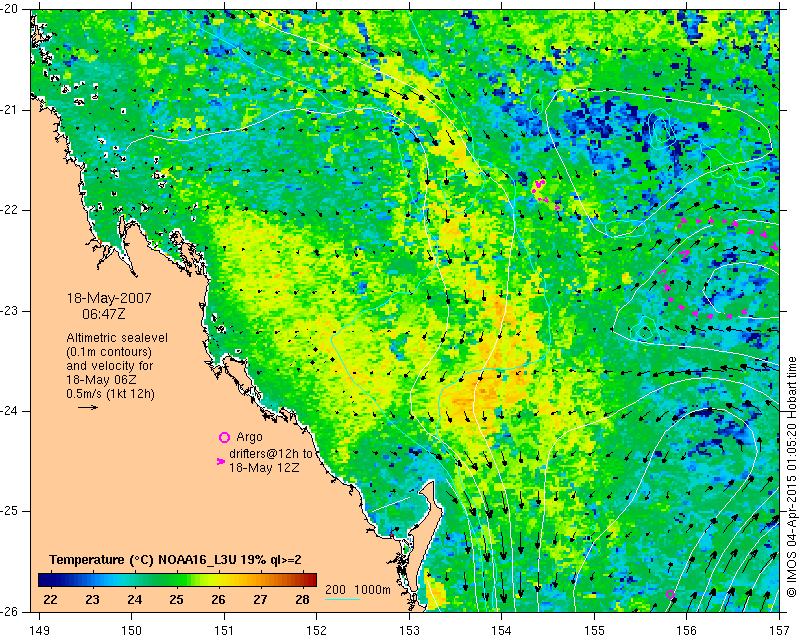800x640 pixels.
Task: Click the "0.5m/s (1kt 12h)" text
Action: [x=110, y=393]
